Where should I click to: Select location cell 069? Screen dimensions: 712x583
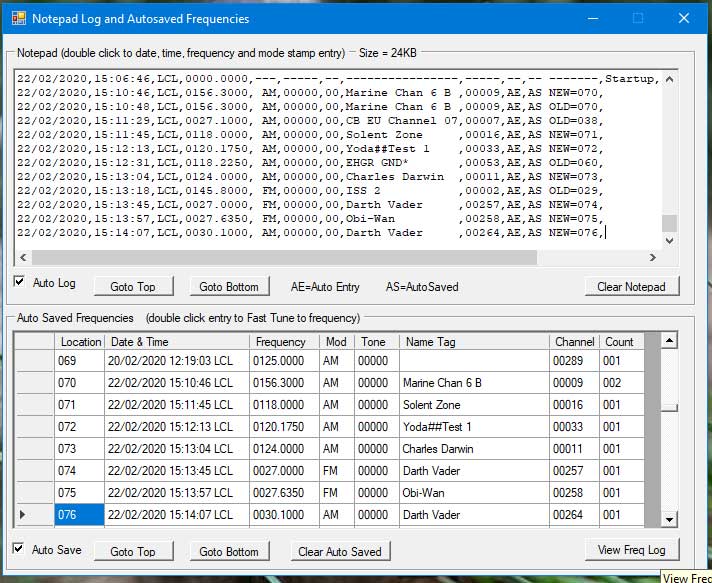[x=79, y=361]
